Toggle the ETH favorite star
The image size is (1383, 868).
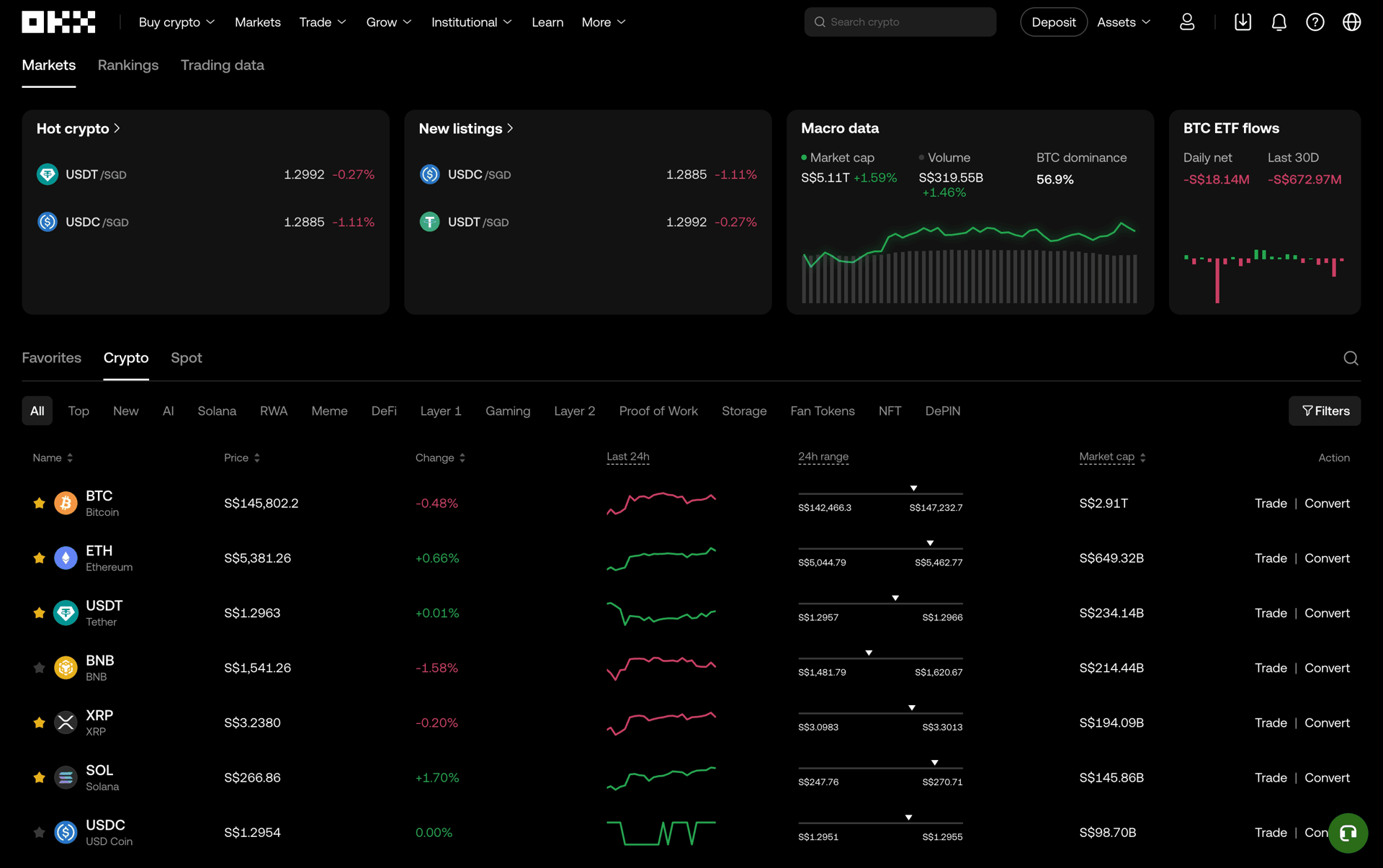click(39, 558)
